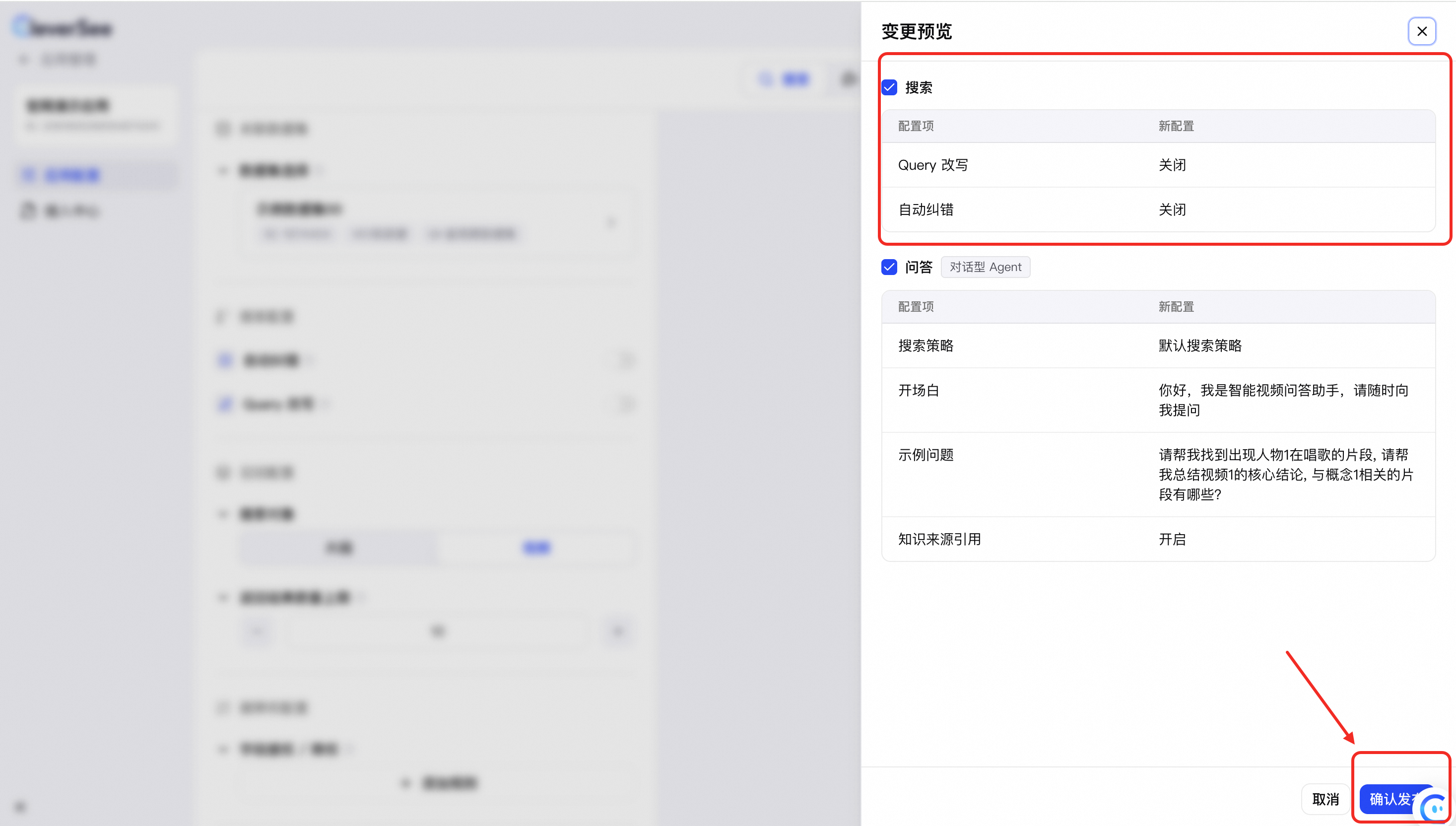This screenshot has width=1456, height=826.
Task: Click the 对话型 Agent tag
Action: (986, 267)
